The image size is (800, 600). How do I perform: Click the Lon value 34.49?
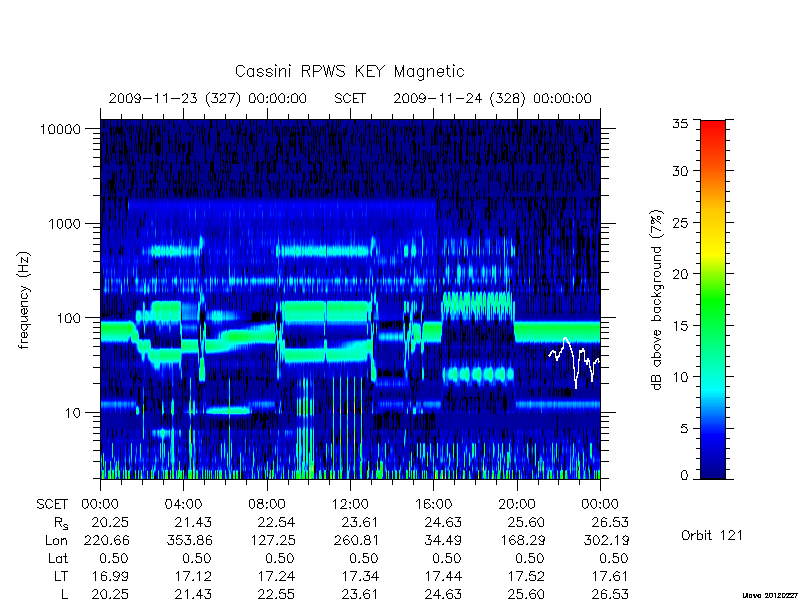coord(443,540)
